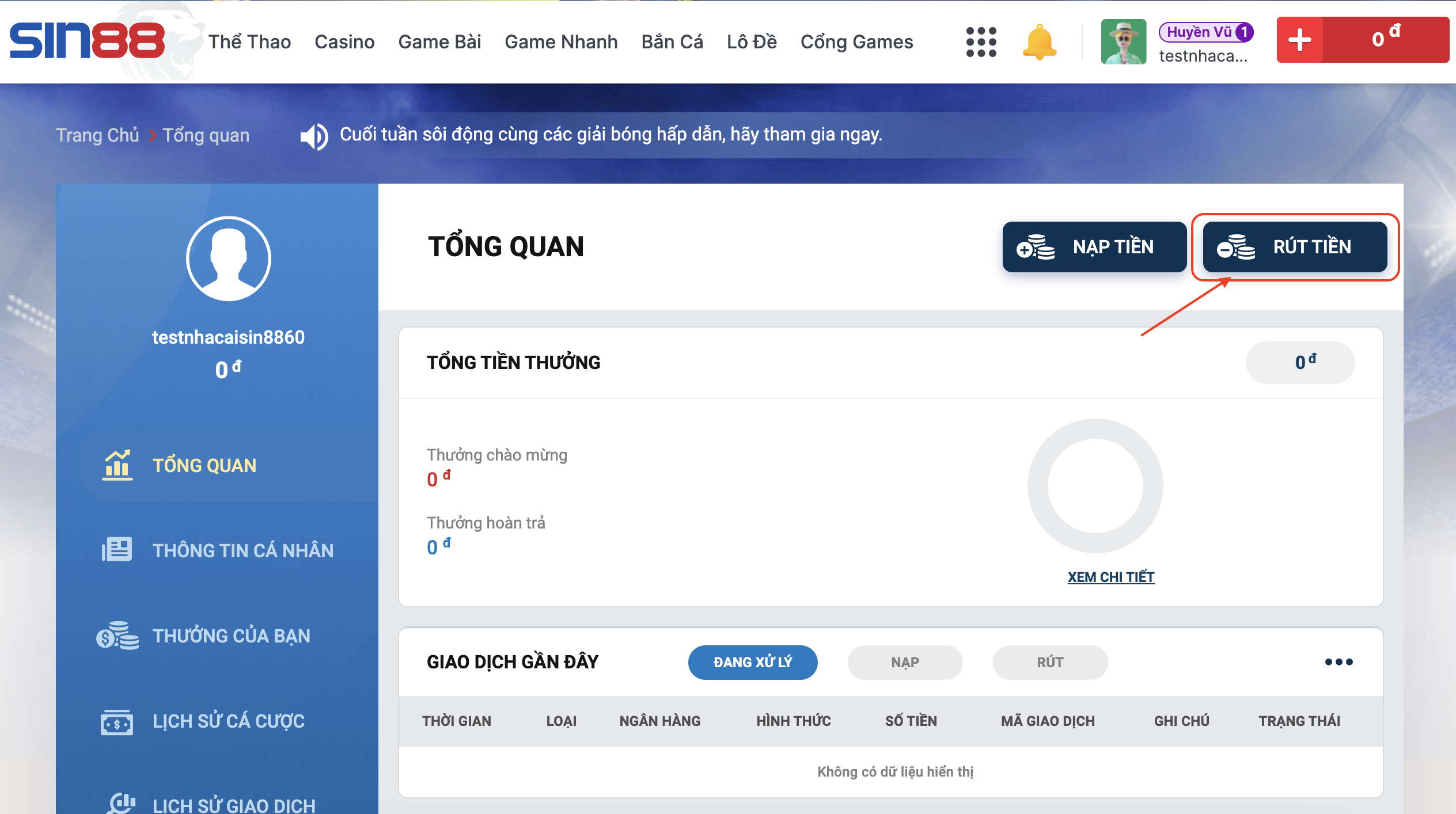Select the RÚT filter tab
1456x814 pixels.
pyautogui.click(x=1050, y=662)
